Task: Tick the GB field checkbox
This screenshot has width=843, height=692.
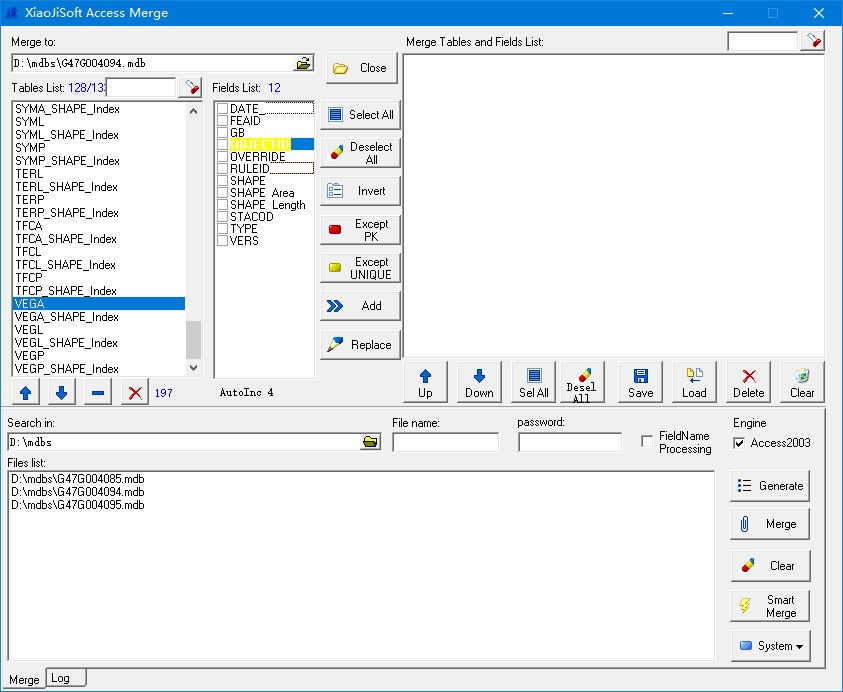Action: click(223, 132)
